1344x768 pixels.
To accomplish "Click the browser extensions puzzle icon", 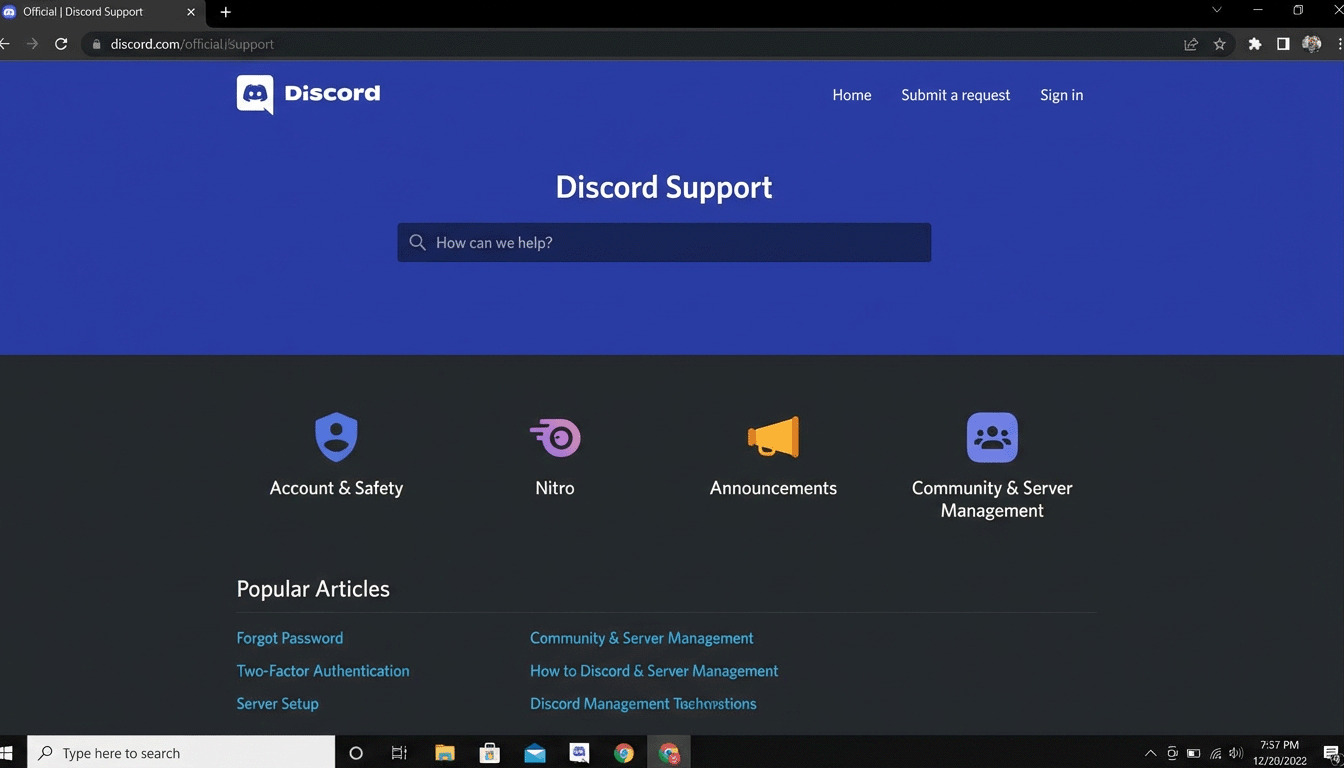I will (1254, 44).
